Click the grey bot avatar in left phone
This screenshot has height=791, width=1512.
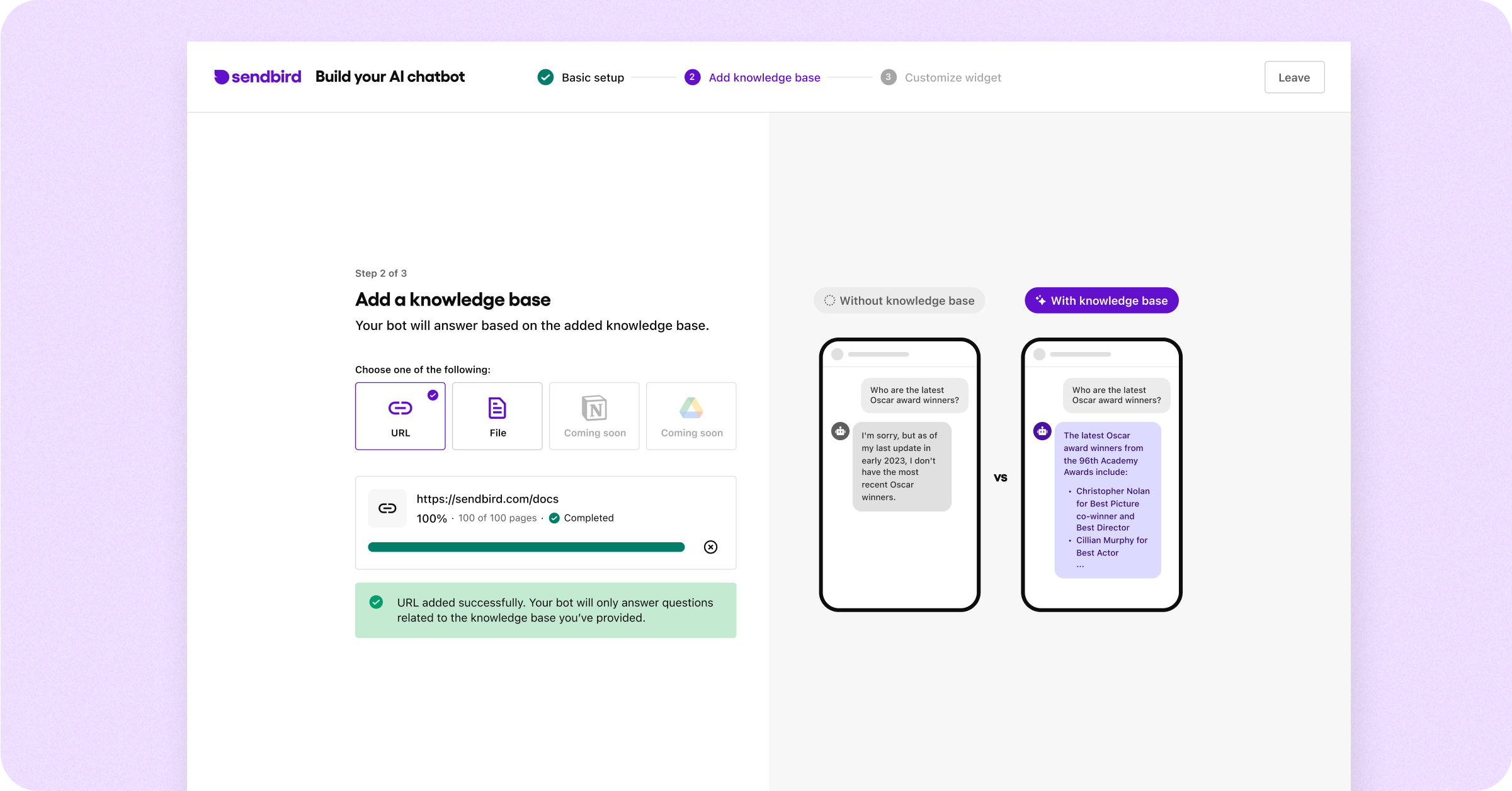pyautogui.click(x=841, y=431)
